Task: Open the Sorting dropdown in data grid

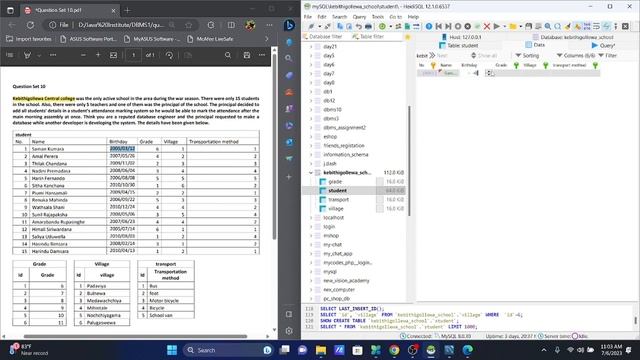Action: point(527,55)
